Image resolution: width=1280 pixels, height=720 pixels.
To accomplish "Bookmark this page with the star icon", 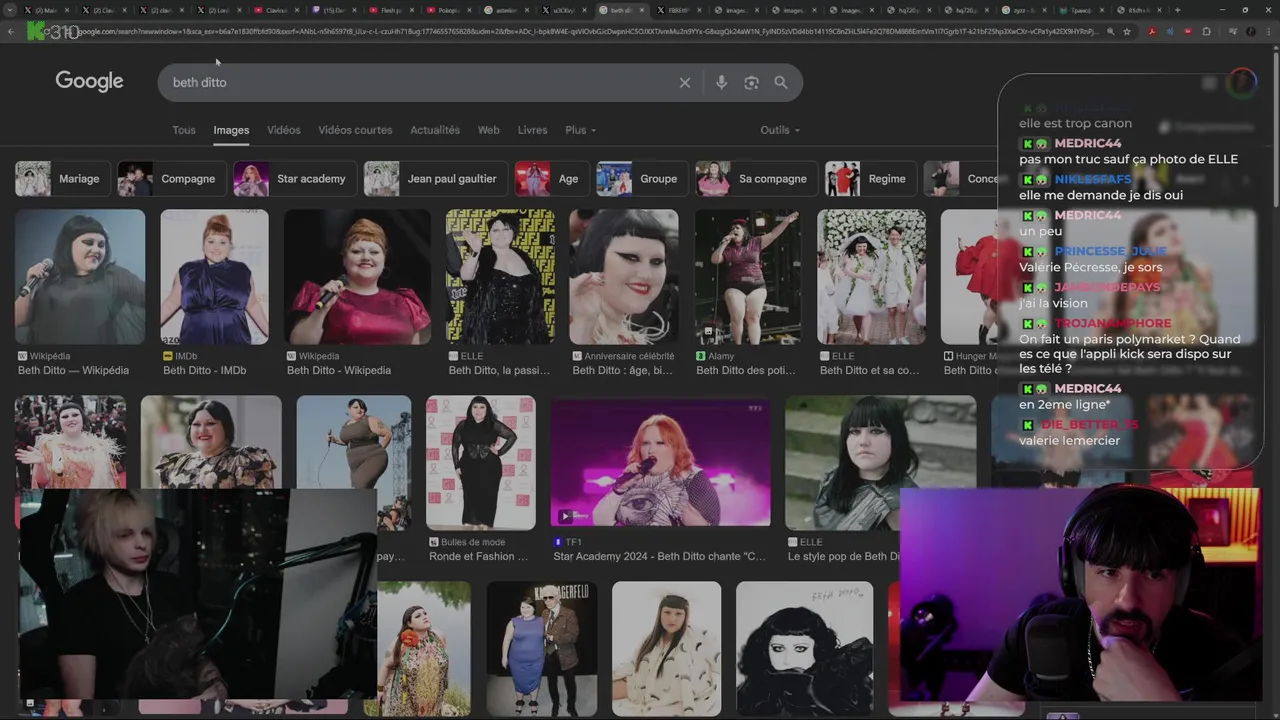I will (x=1127, y=32).
